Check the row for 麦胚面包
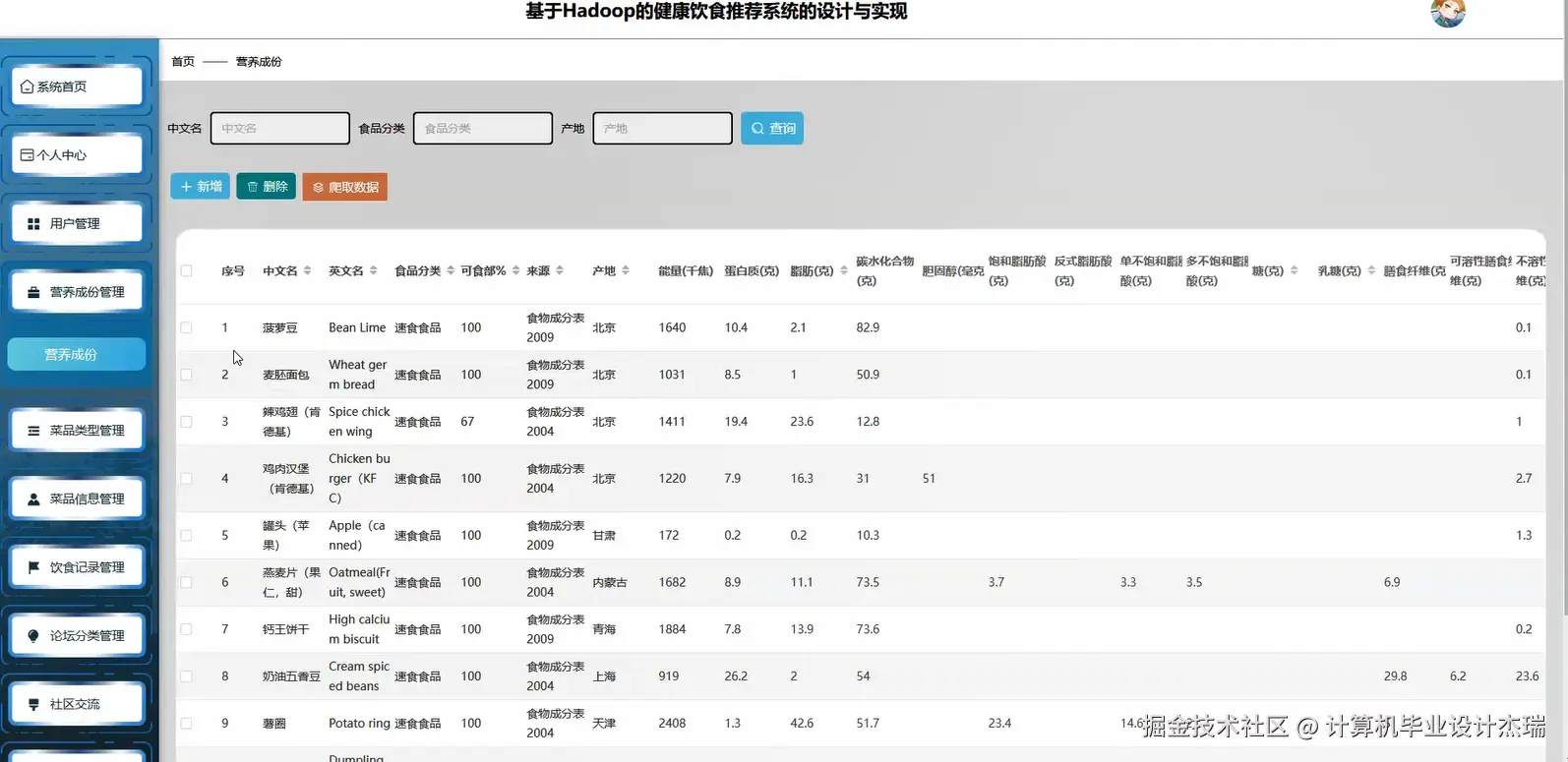Screen dimensions: 1568x762 coord(186,375)
